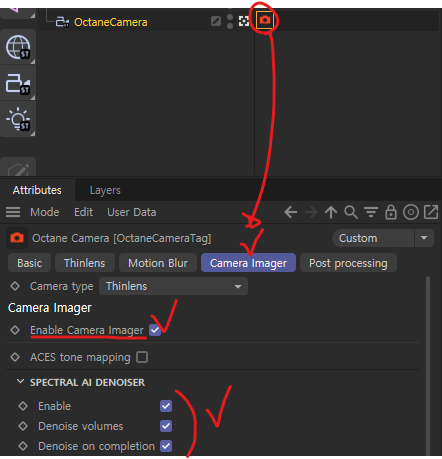This screenshot has height=459, width=442.
Task: Click the Octane light sidebar tool
Action: pyautogui.click(x=18, y=119)
